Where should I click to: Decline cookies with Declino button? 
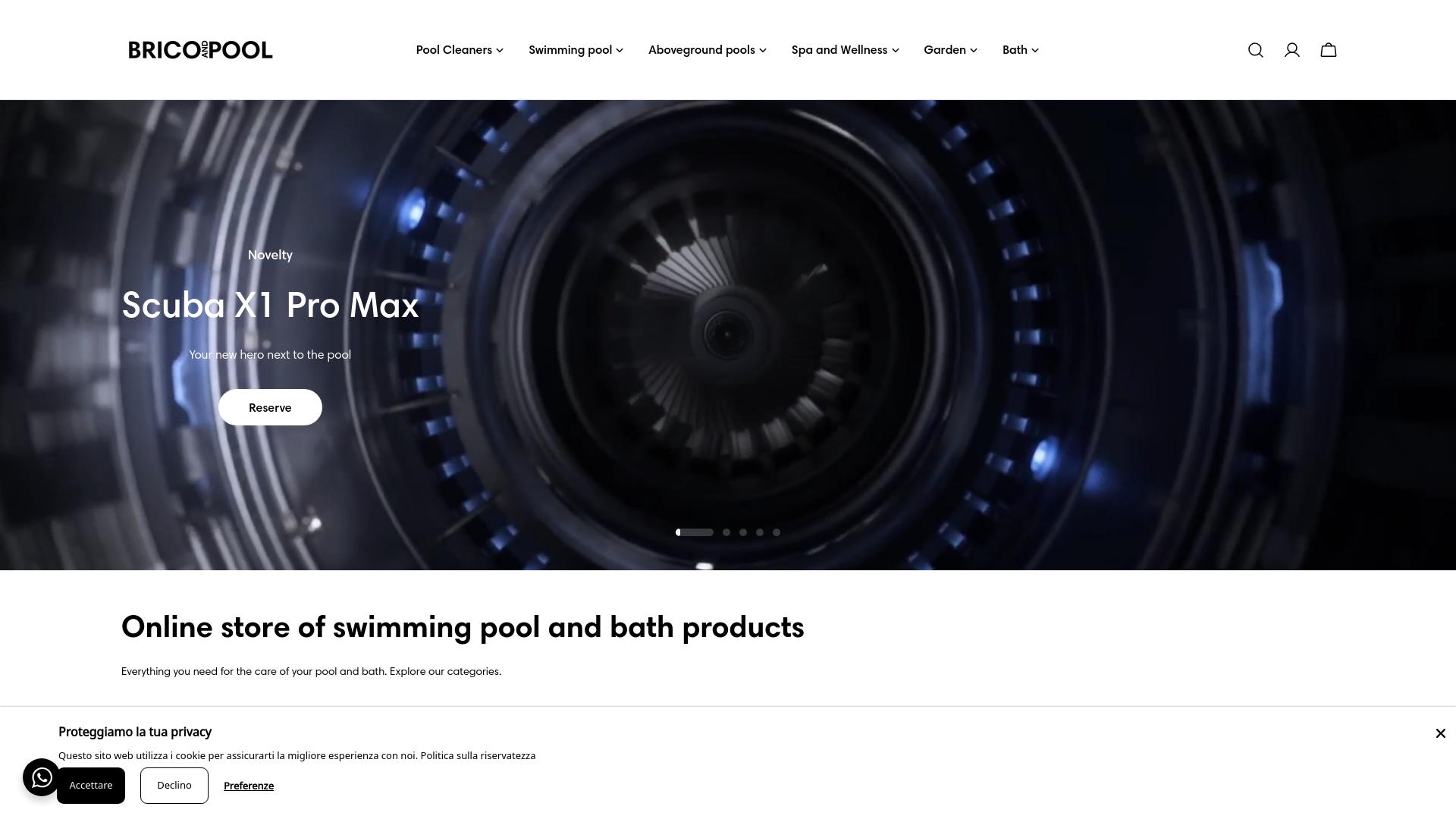click(x=174, y=786)
